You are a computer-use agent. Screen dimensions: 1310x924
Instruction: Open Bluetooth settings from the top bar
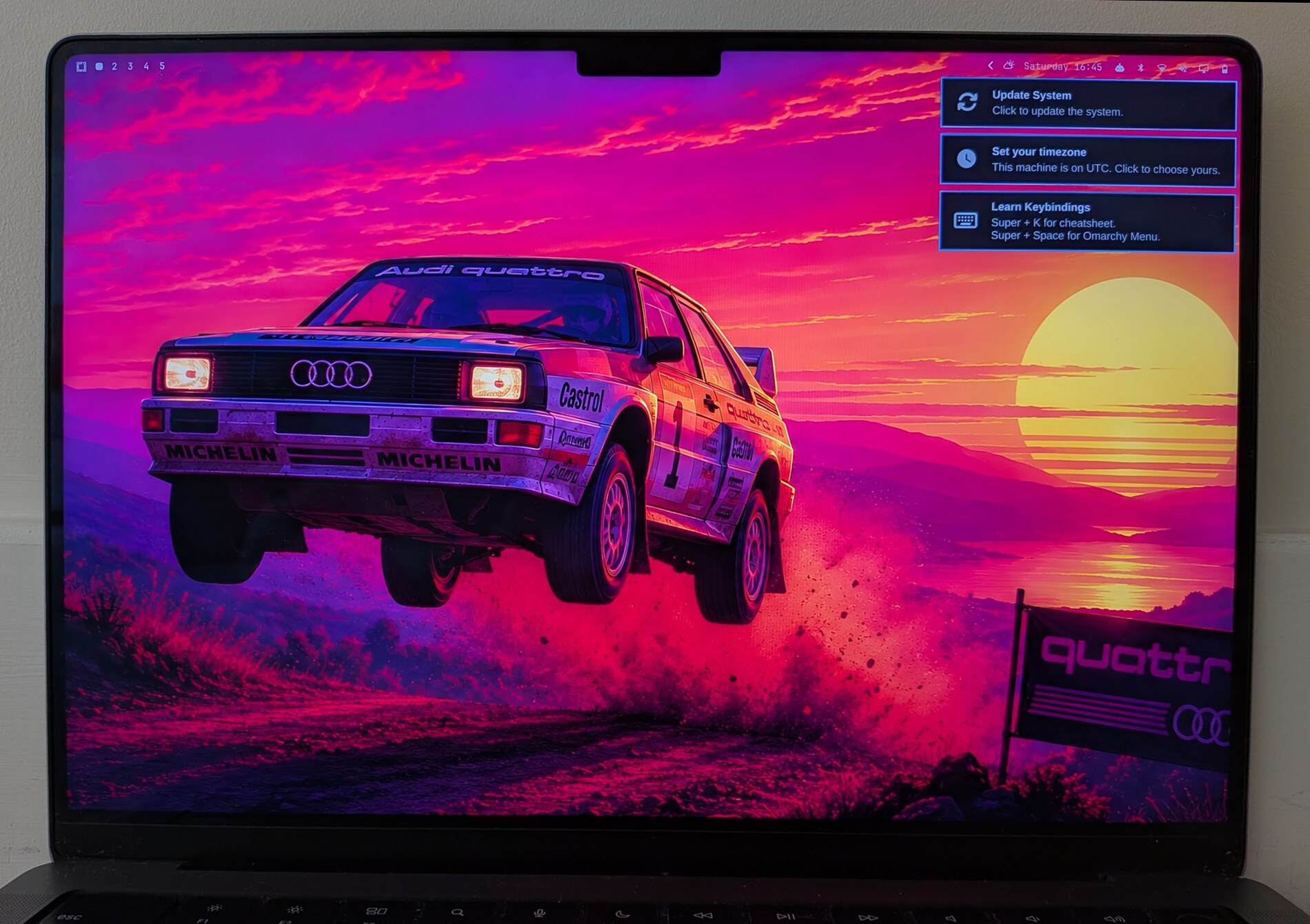(1140, 68)
